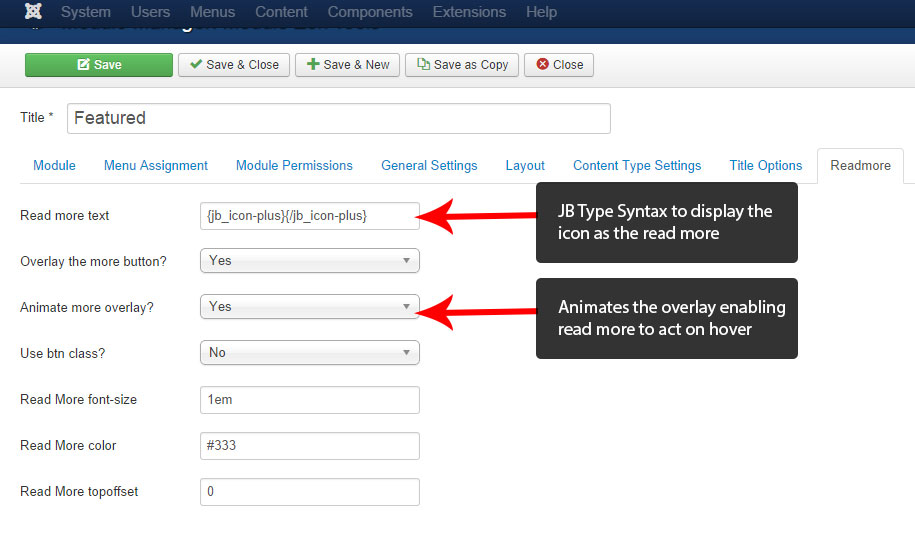Switch to the Module Permissions tab
915x543 pixels.
(294, 166)
